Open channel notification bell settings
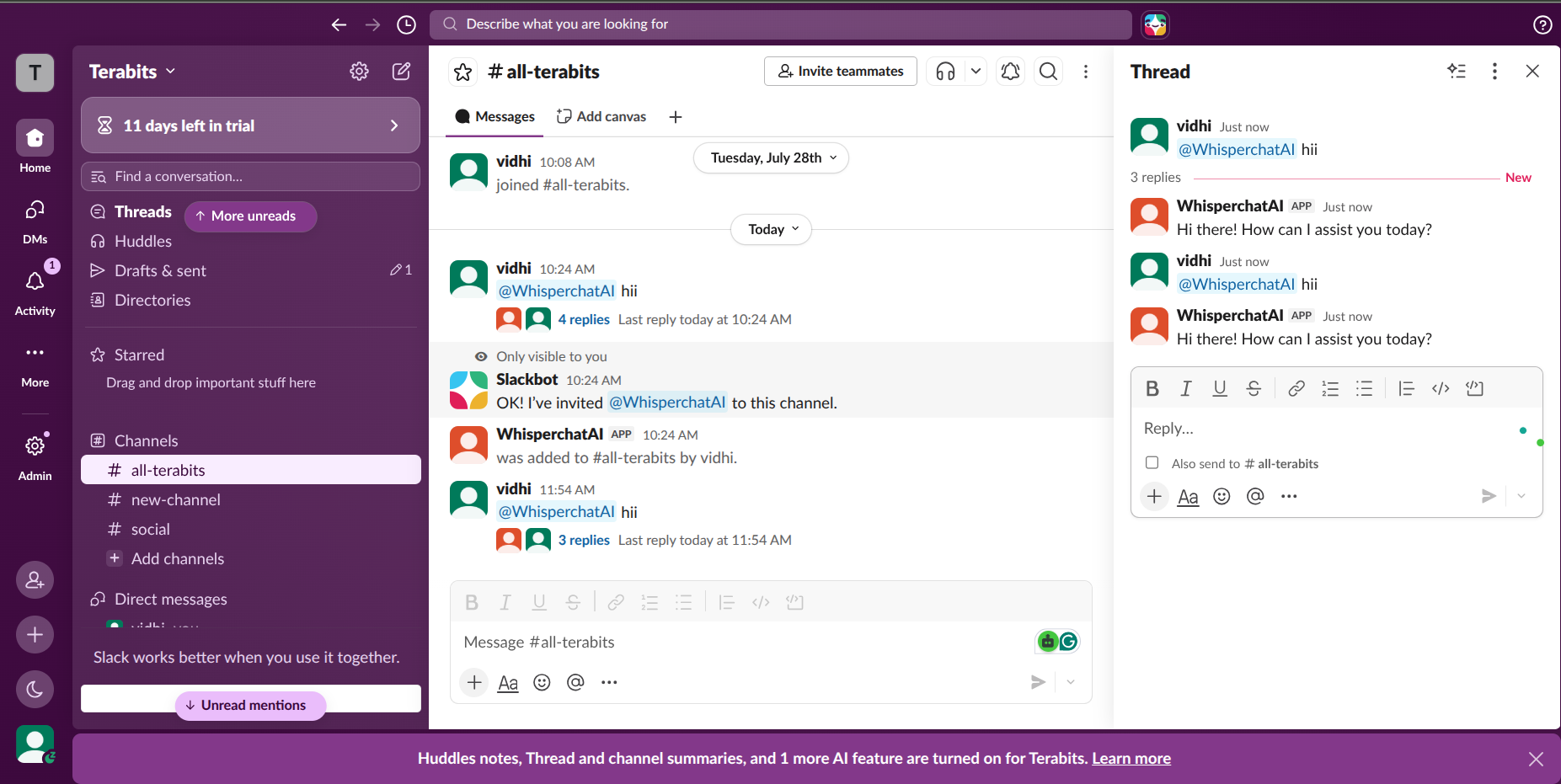The image size is (1561, 784). point(1010,72)
